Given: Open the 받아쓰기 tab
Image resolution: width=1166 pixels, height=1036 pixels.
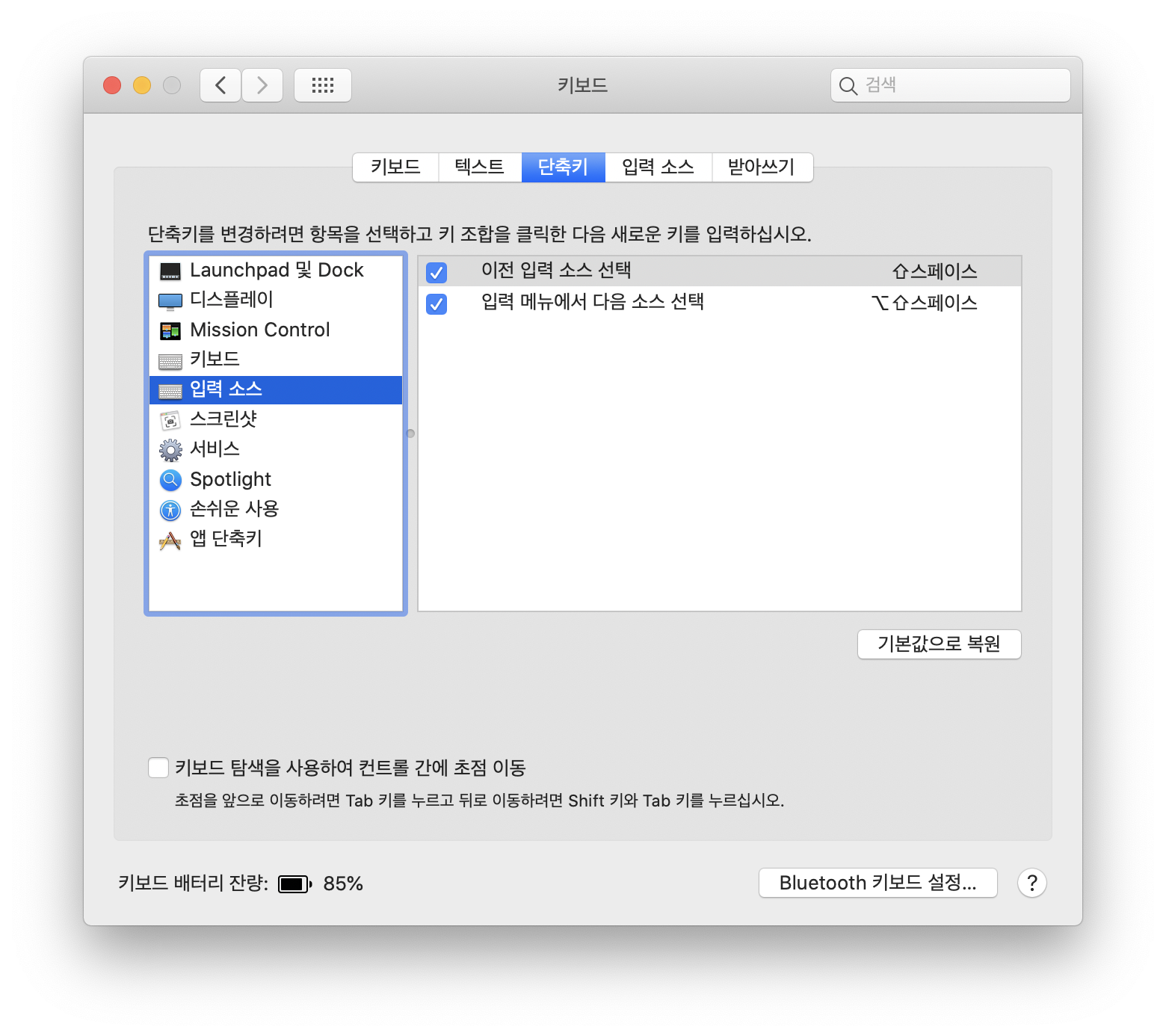Looking at the screenshot, I should [x=762, y=167].
